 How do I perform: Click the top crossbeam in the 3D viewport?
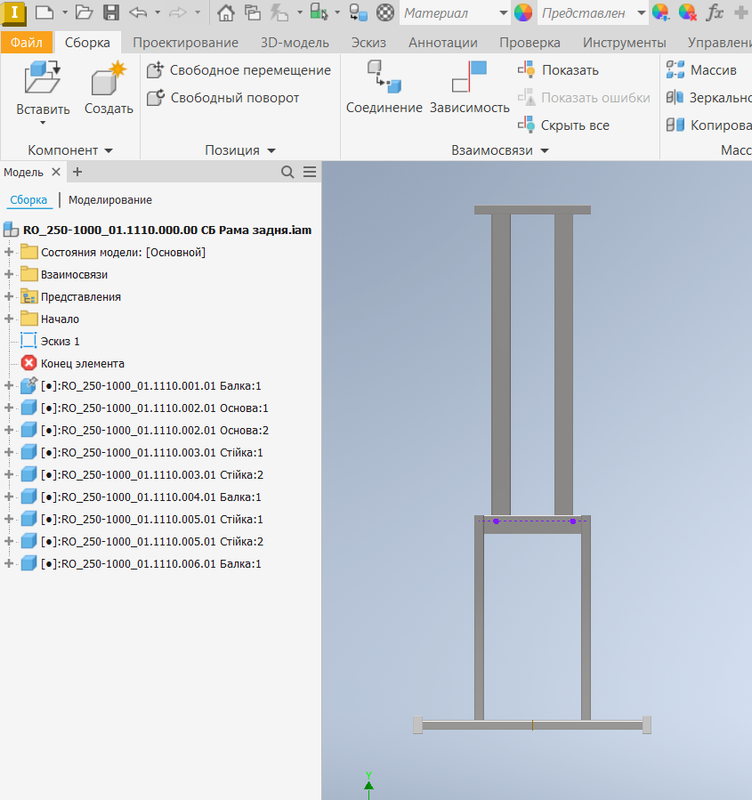coord(532,210)
